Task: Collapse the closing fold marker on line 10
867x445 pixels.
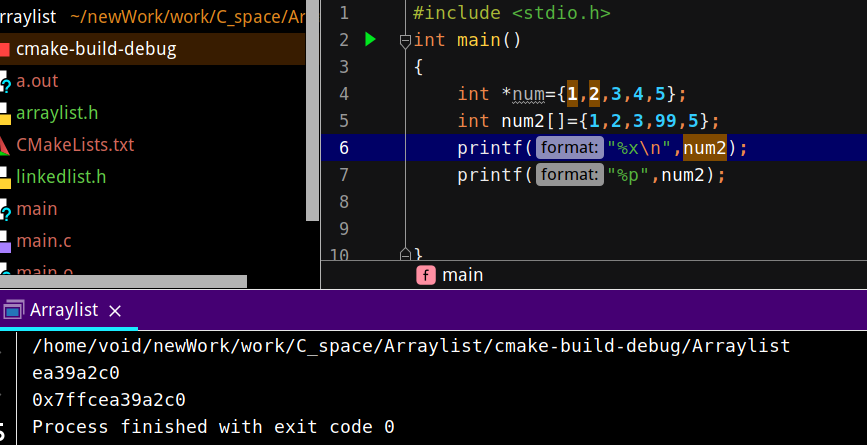Action: pyautogui.click(x=405, y=254)
